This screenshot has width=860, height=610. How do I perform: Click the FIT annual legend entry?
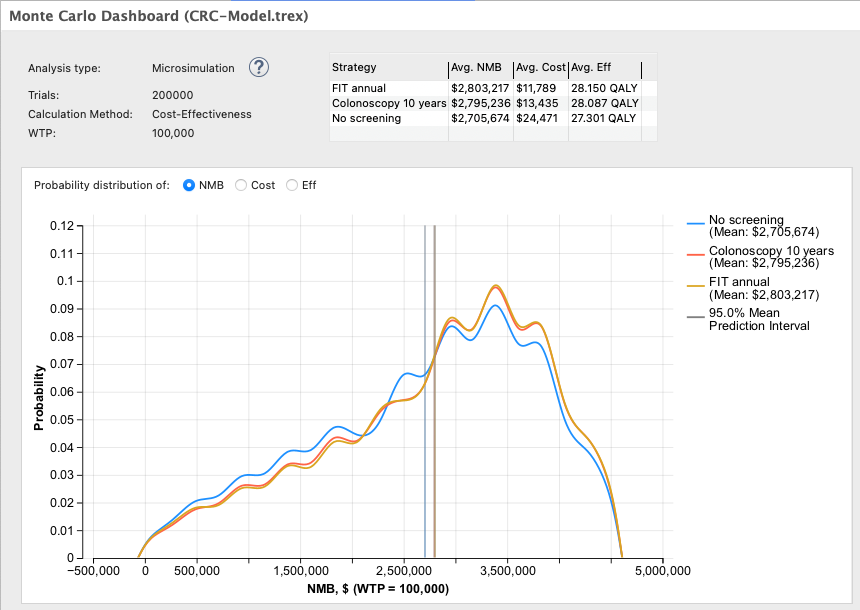754,289
